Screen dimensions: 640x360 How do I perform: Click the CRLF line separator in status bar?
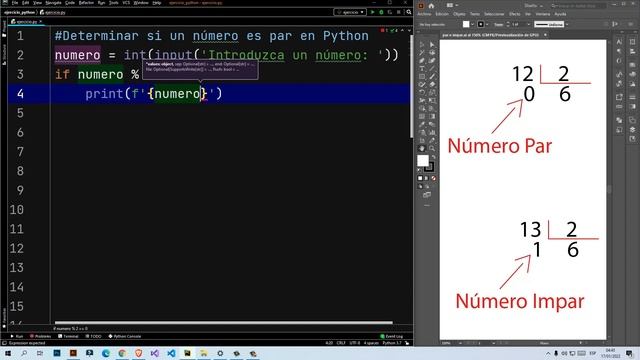click(x=341, y=343)
